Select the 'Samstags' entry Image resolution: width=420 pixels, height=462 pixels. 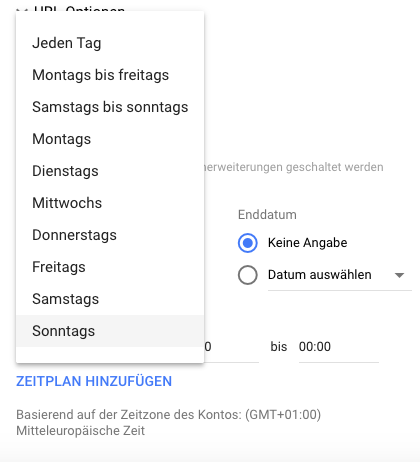click(x=110, y=299)
